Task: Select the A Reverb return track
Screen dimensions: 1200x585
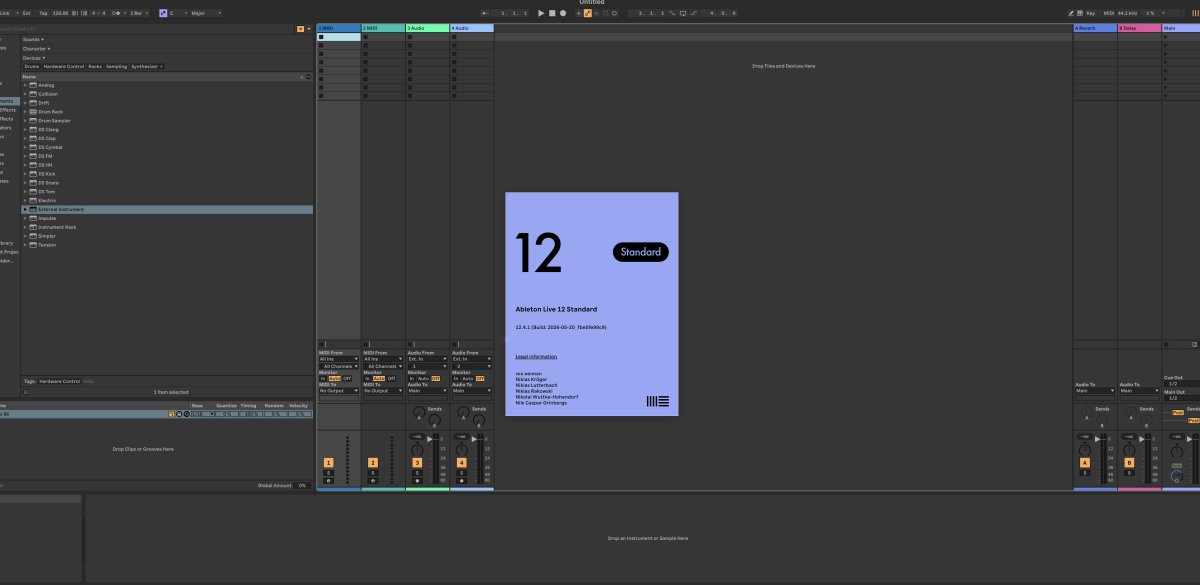Action: pyautogui.click(x=1094, y=28)
